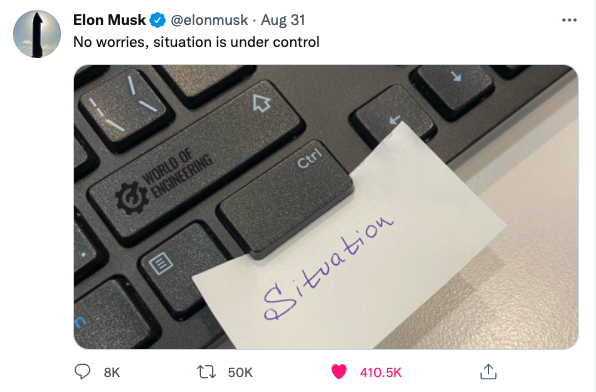
Task: Click the @elonmusk handle
Action: (x=209, y=20)
